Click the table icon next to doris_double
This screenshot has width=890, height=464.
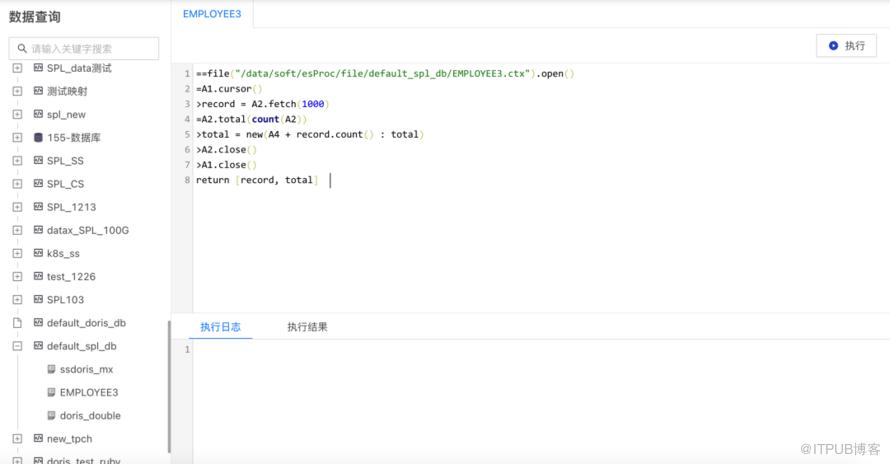click(51, 416)
